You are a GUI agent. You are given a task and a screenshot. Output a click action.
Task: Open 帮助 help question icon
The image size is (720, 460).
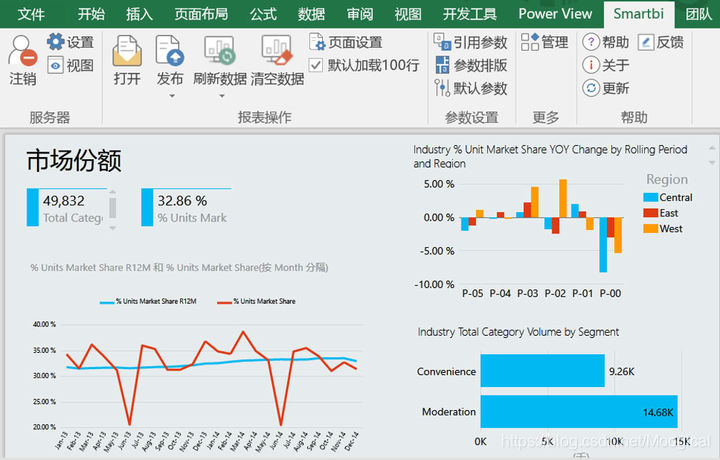(591, 42)
